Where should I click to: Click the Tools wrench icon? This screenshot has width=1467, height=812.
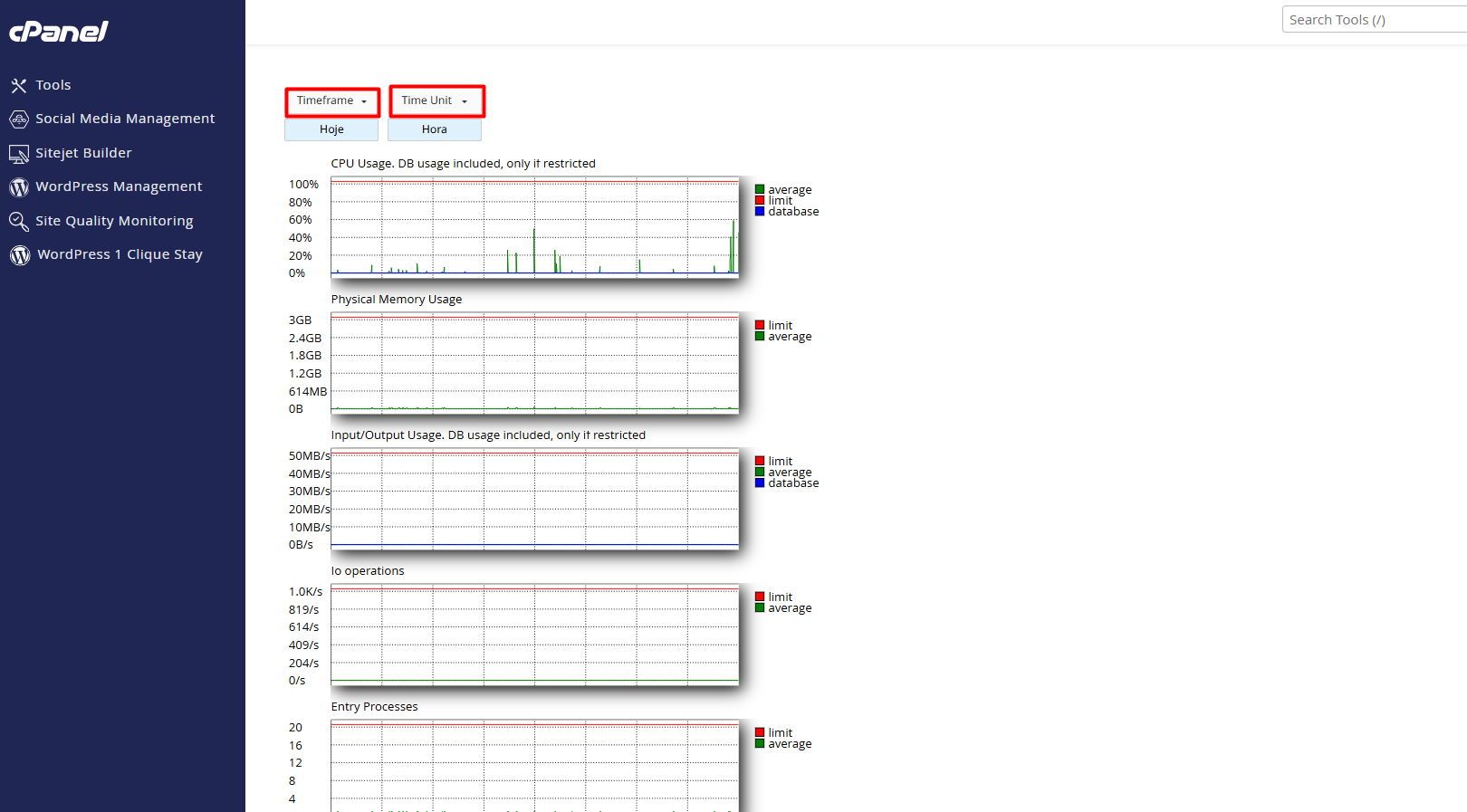tap(19, 85)
